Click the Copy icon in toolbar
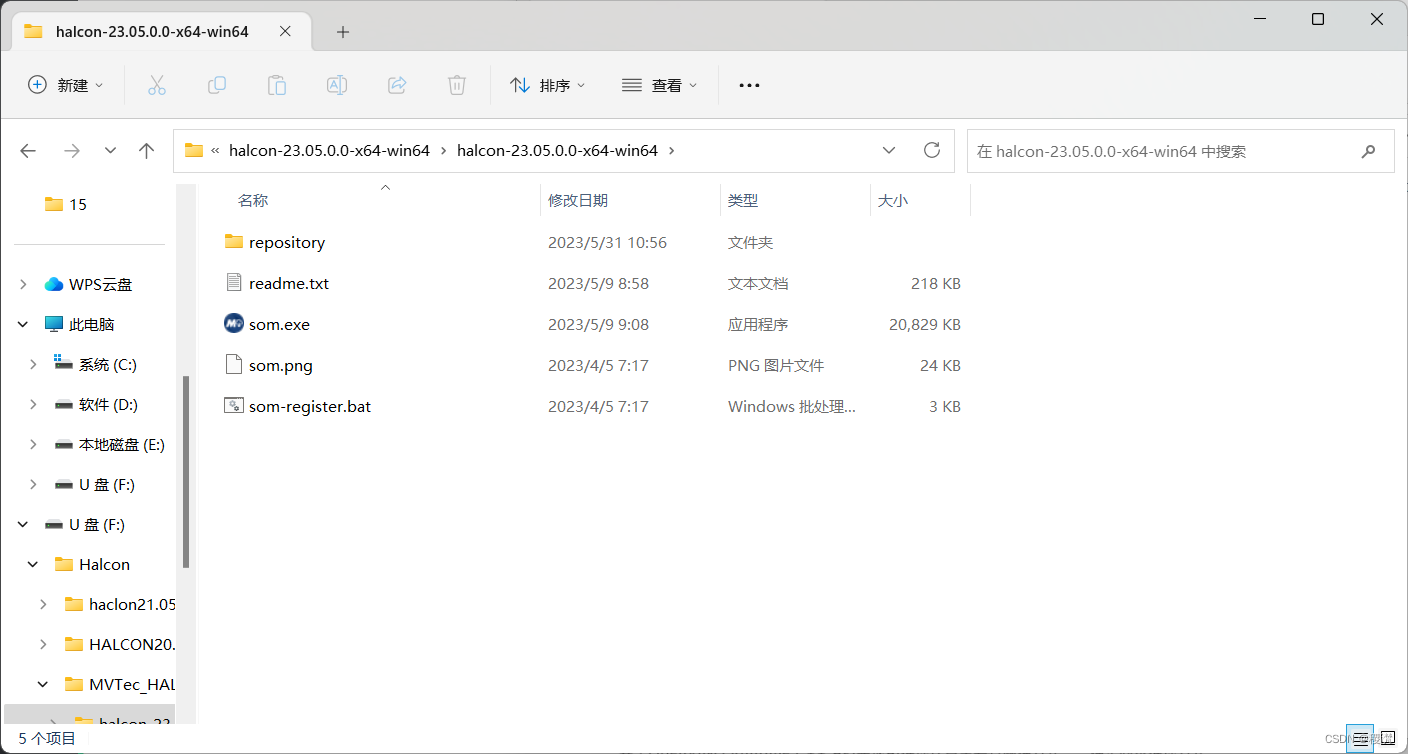The image size is (1408, 754). (217, 85)
